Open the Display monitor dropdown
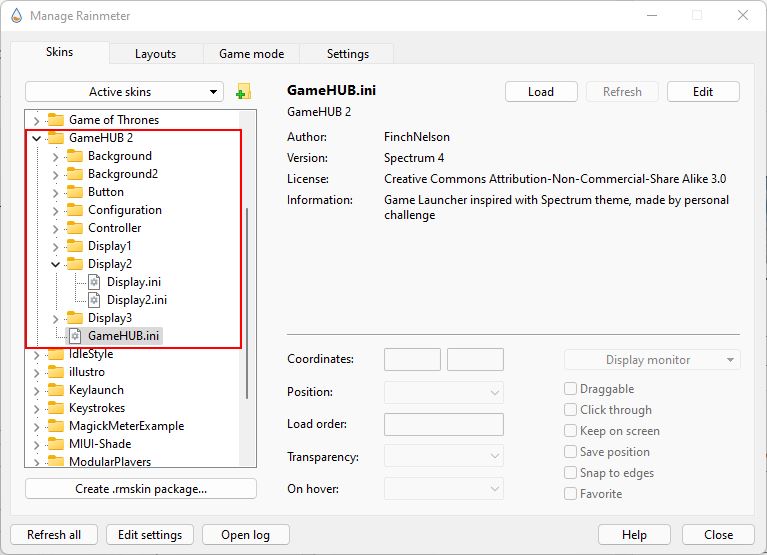767x555 pixels. (x=652, y=360)
